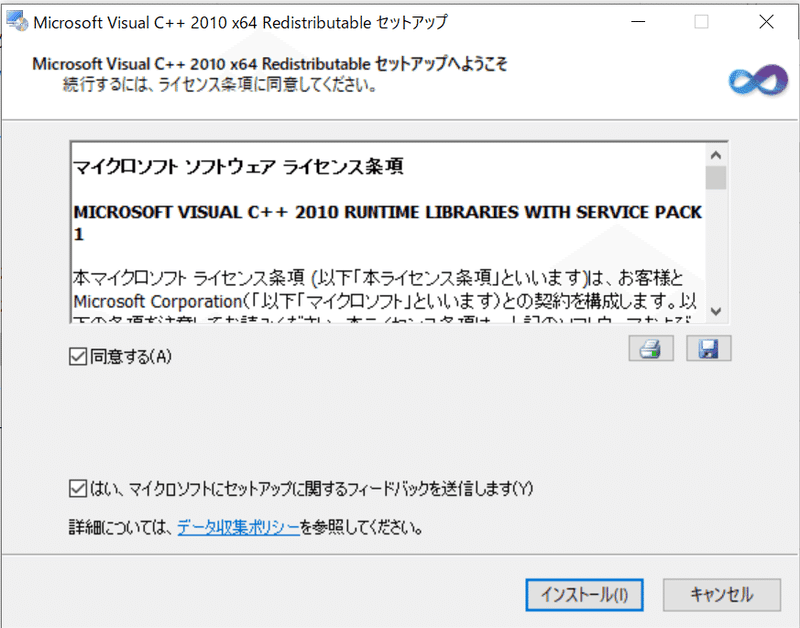The height and width of the screenshot is (628, 800).
Task: Click the license text scroll down arrow
Action: click(x=716, y=311)
